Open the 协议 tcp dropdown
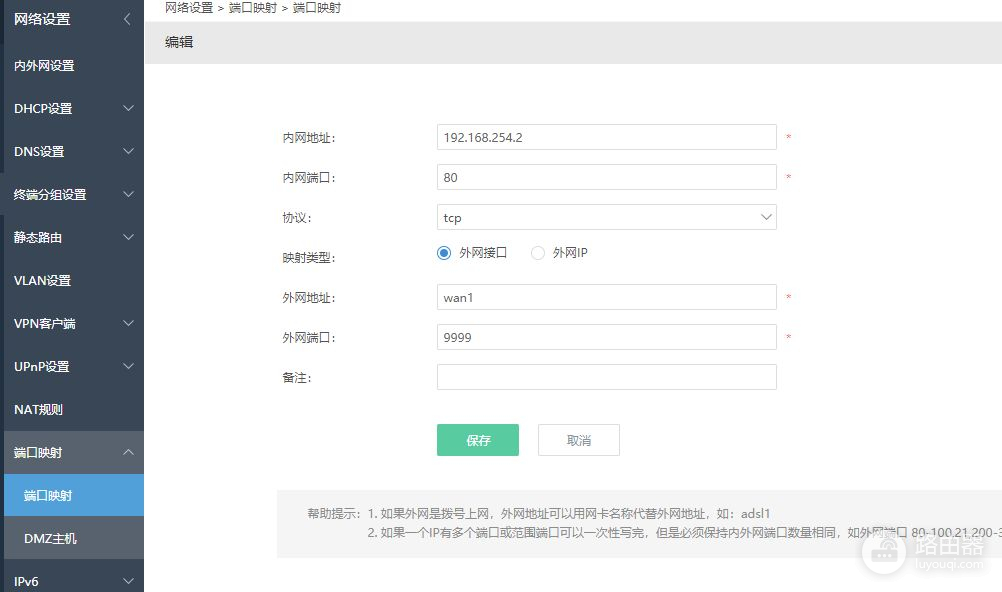The height and width of the screenshot is (592, 1002). point(606,217)
